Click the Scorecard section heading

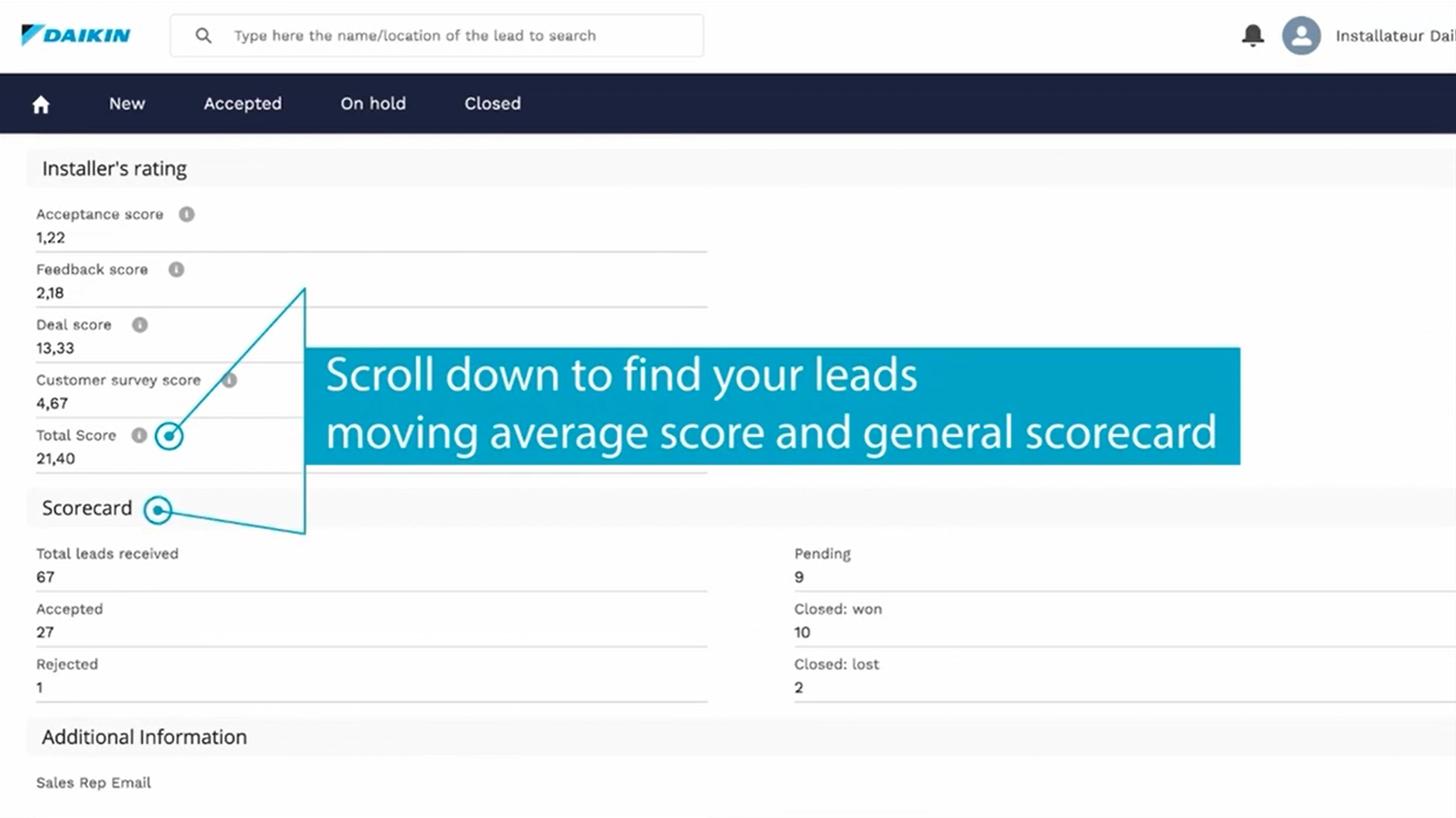click(87, 507)
